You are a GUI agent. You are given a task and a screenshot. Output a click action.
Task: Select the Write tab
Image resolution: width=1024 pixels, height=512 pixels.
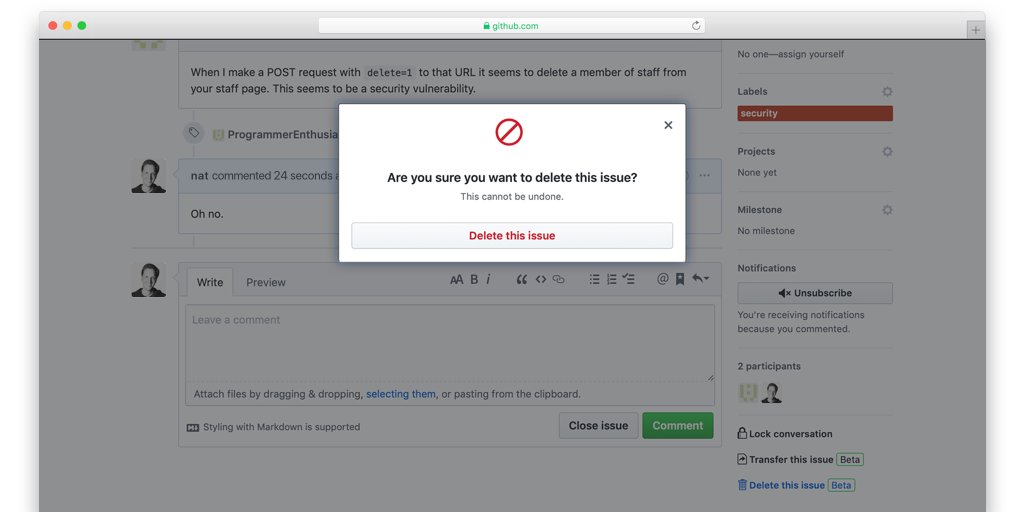210,283
